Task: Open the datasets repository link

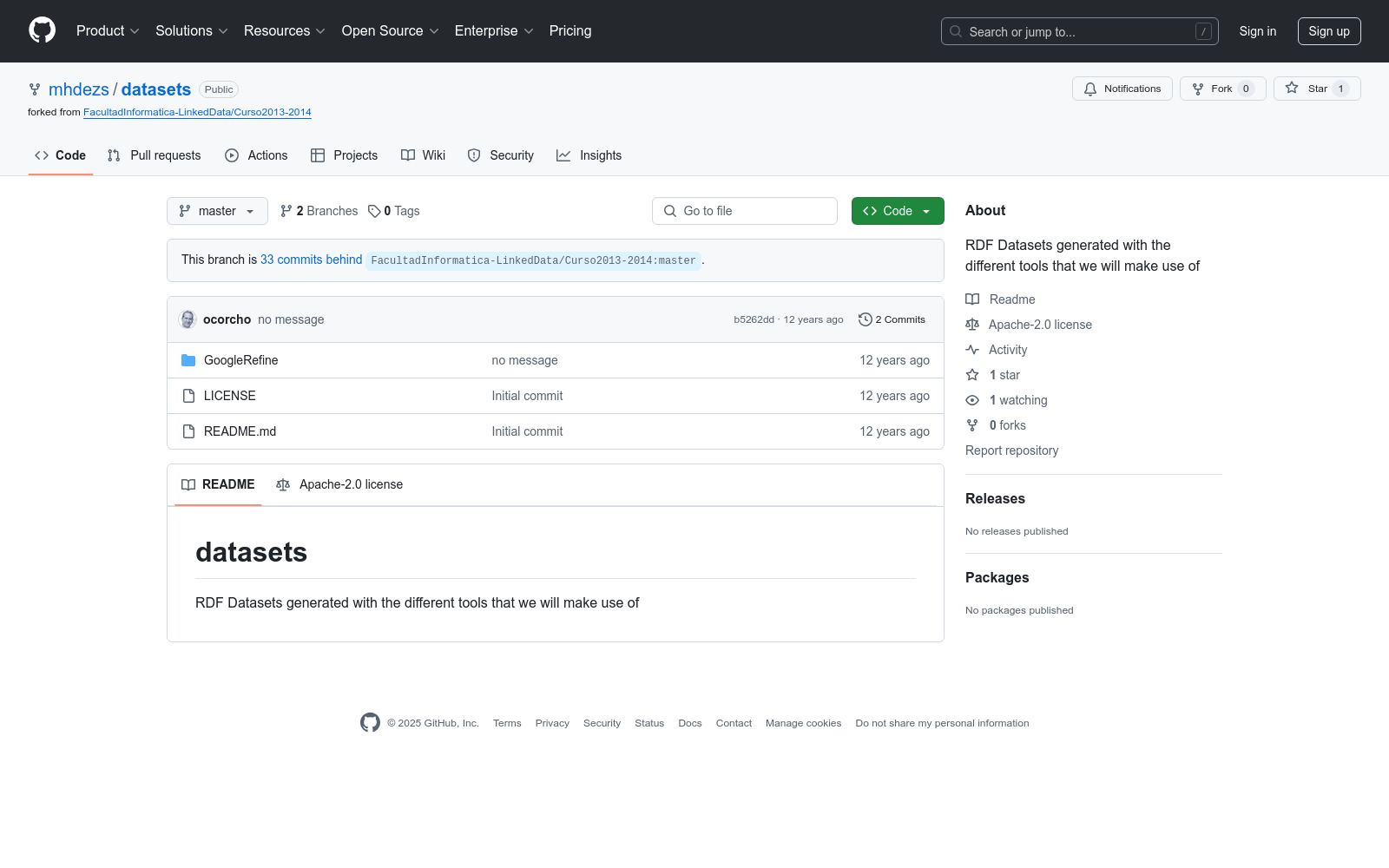Action: coord(156,89)
